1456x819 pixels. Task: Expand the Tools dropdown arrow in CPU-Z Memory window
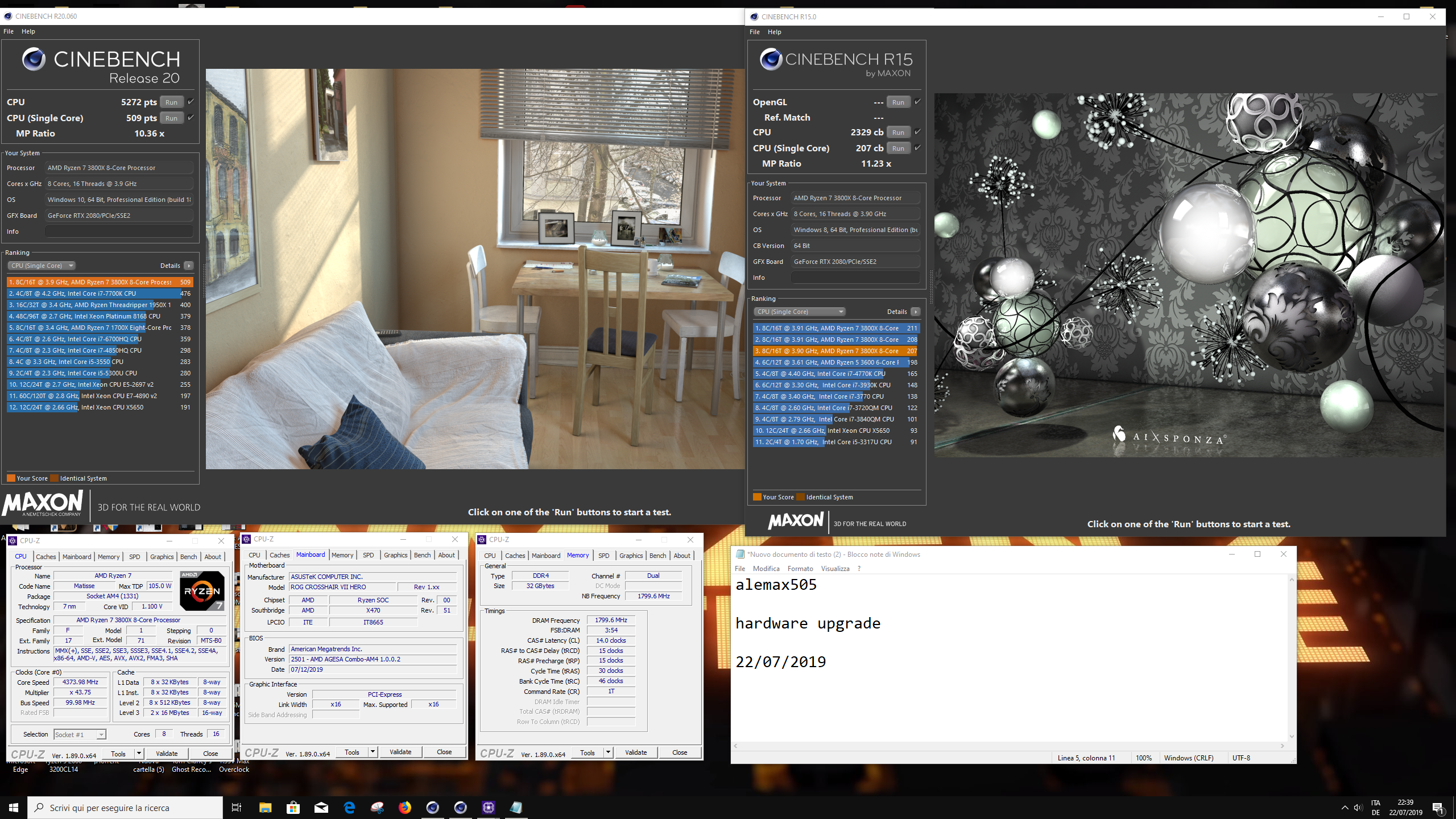pos(608,752)
